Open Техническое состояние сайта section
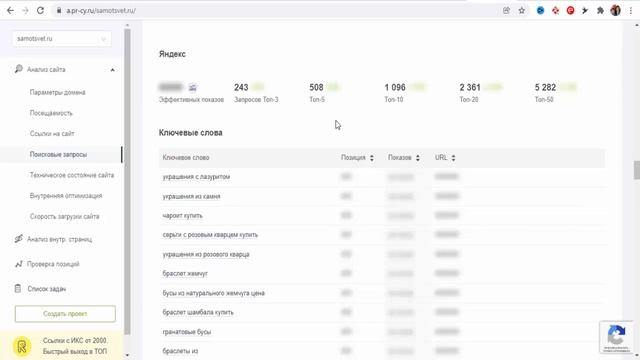This screenshot has height=360, width=640. (x=72, y=175)
